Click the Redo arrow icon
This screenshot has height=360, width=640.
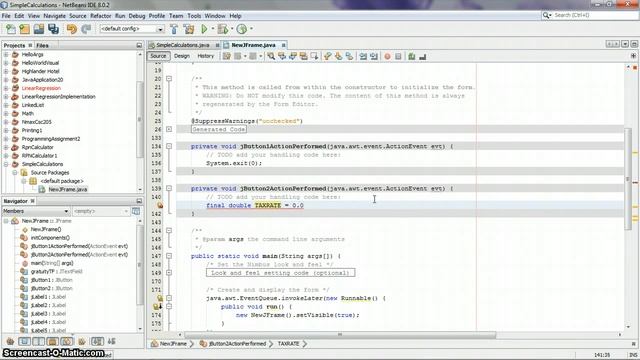(86, 29)
